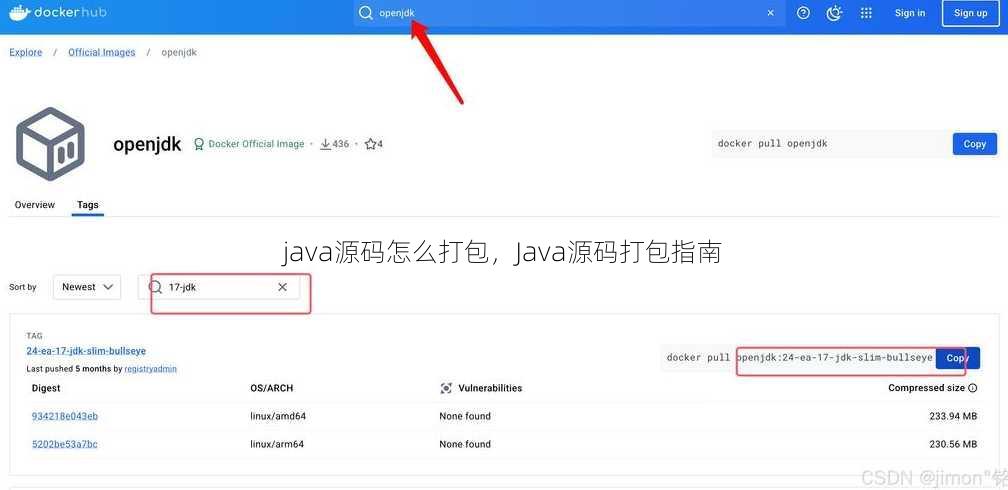Click the linux/amd64 cell

[x=278, y=416]
